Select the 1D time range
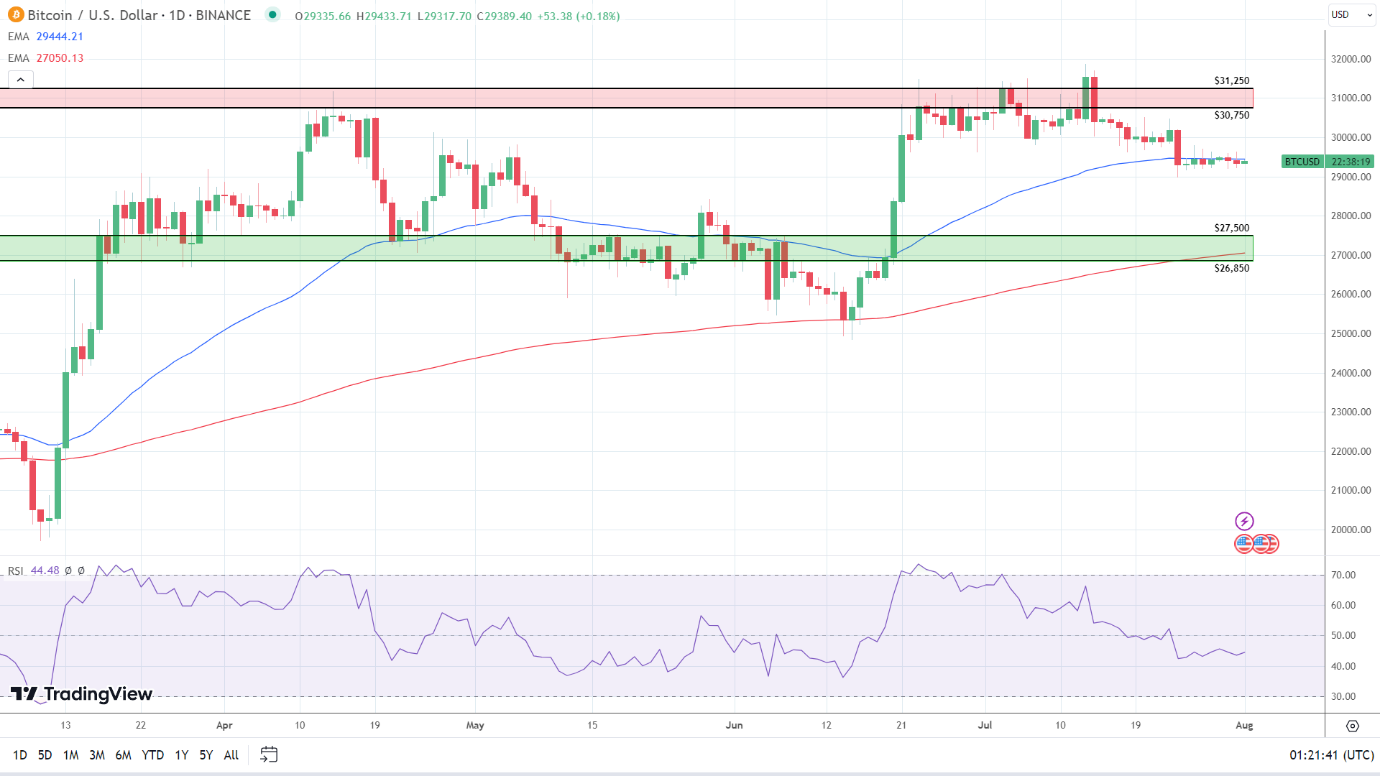 click(19, 755)
